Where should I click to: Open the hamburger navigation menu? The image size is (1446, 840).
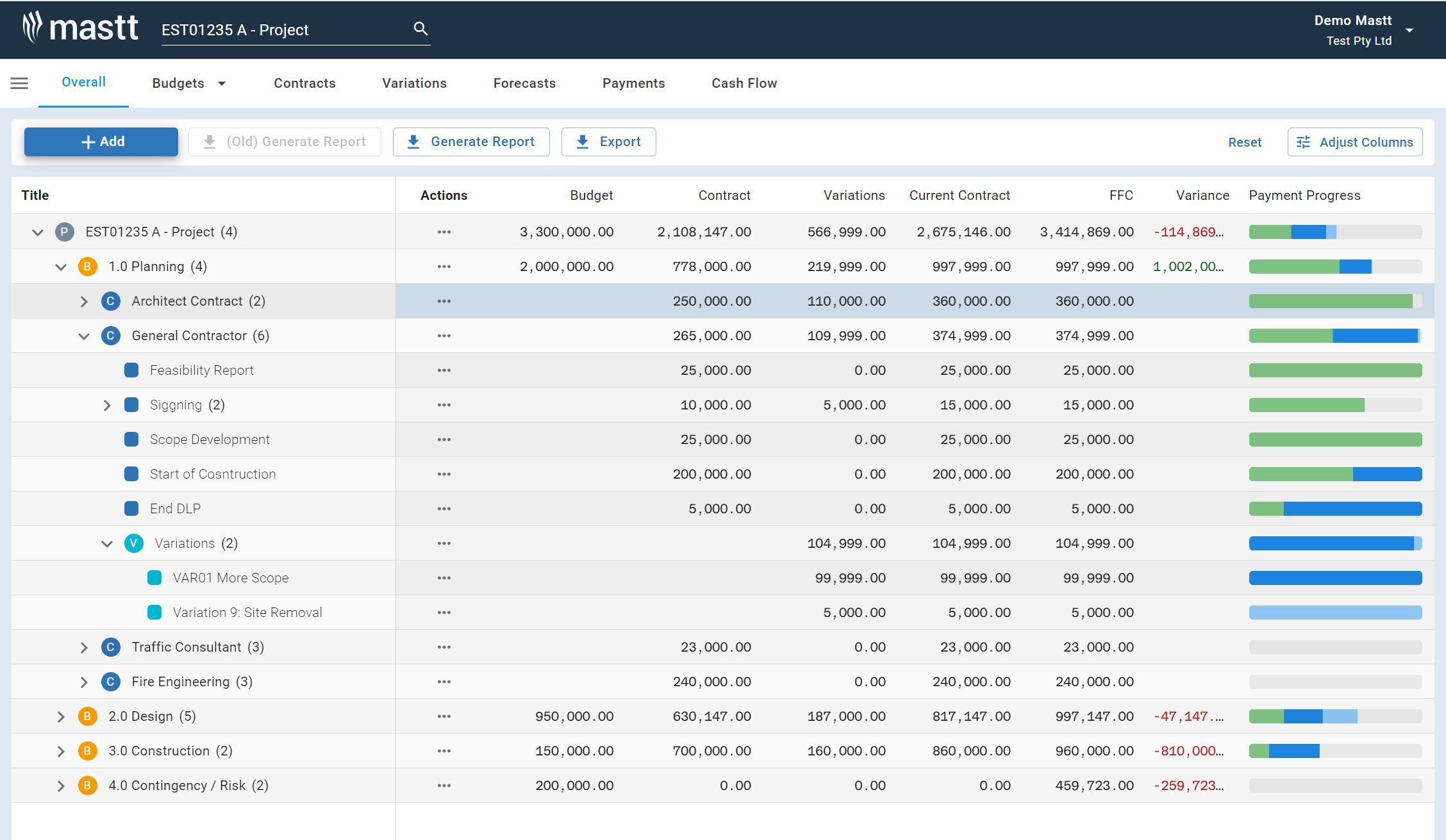19,83
